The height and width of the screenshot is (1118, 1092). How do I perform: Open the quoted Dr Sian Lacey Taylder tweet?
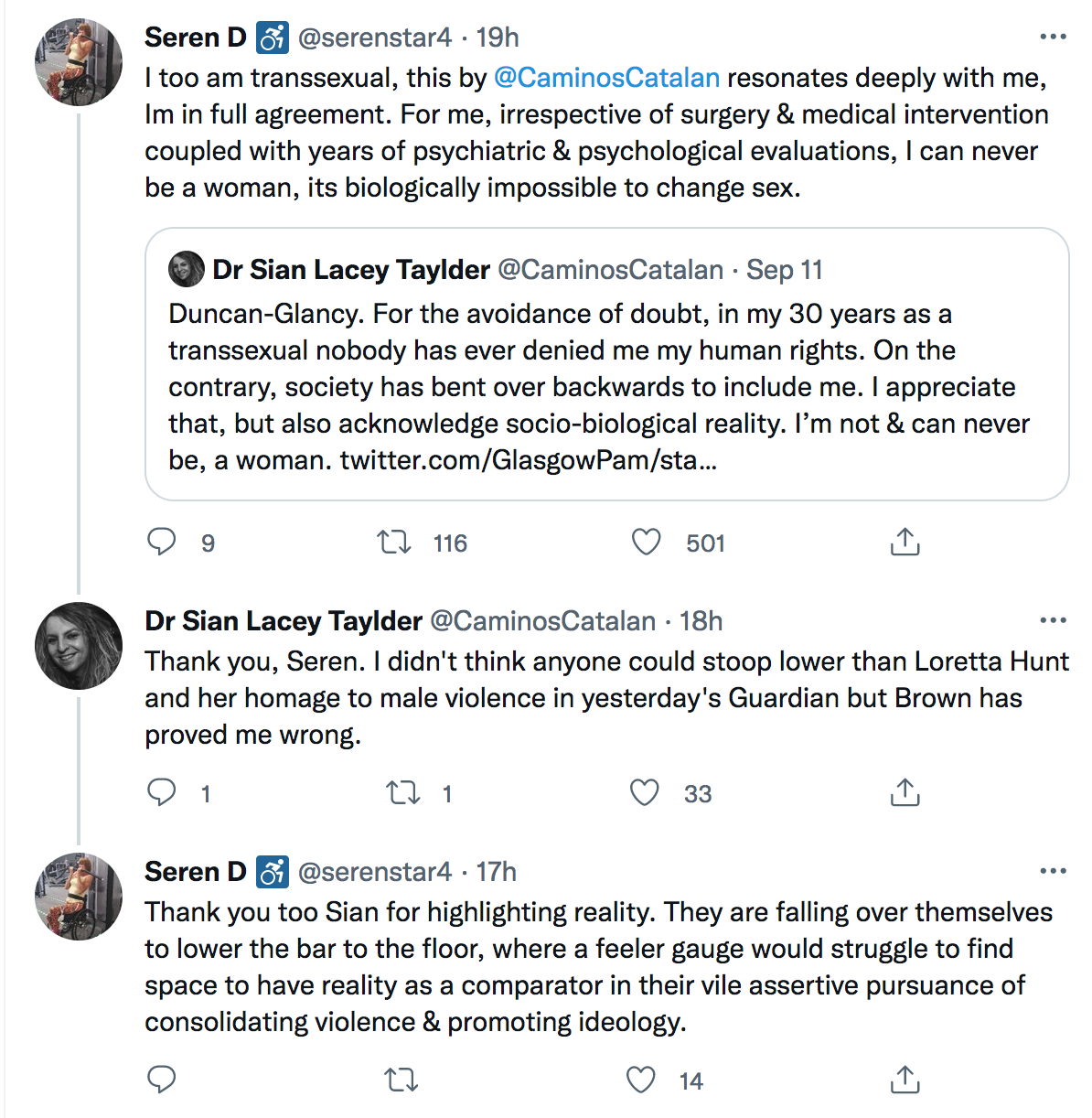pyautogui.click(x=607, y=364)
